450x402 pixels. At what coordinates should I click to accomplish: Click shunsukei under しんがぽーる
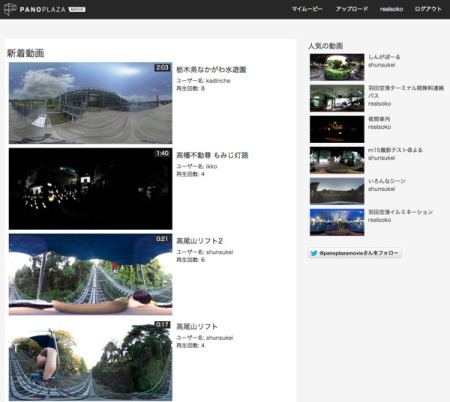pyautogui.click(x=381, y=65)
